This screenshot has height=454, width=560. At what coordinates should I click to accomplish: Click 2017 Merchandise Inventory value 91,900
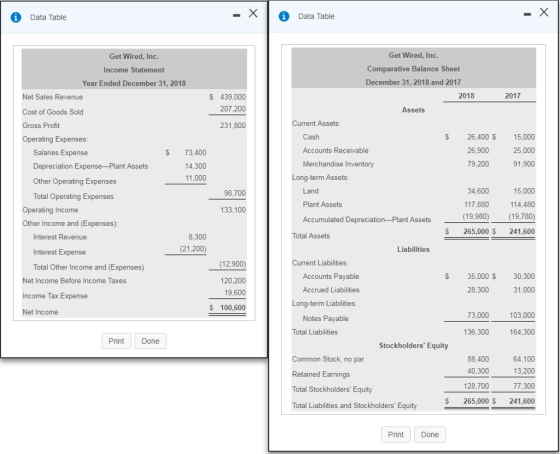[x=524, y=164]
